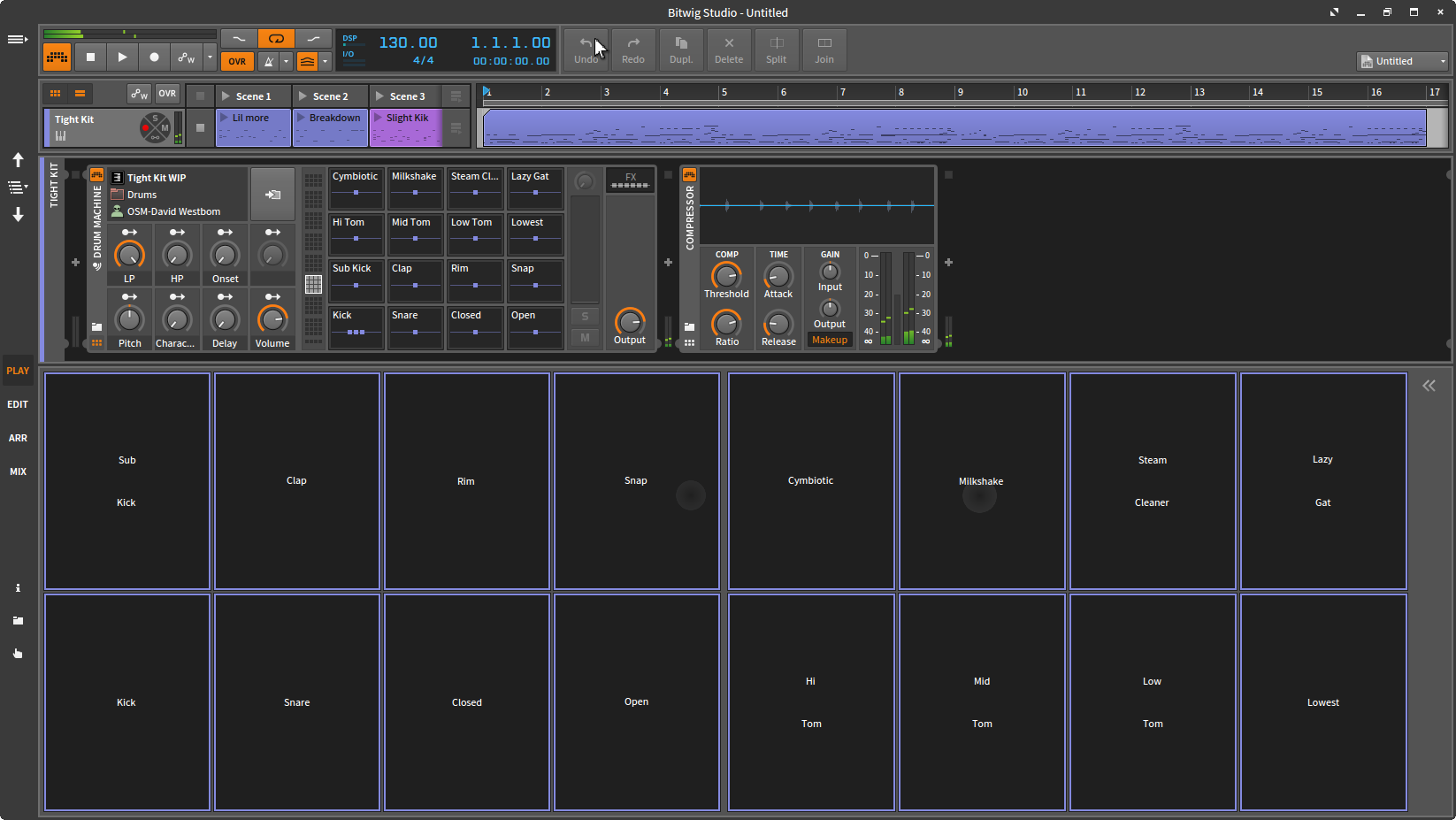Arm global record button in transport

[x=154, y=57]
